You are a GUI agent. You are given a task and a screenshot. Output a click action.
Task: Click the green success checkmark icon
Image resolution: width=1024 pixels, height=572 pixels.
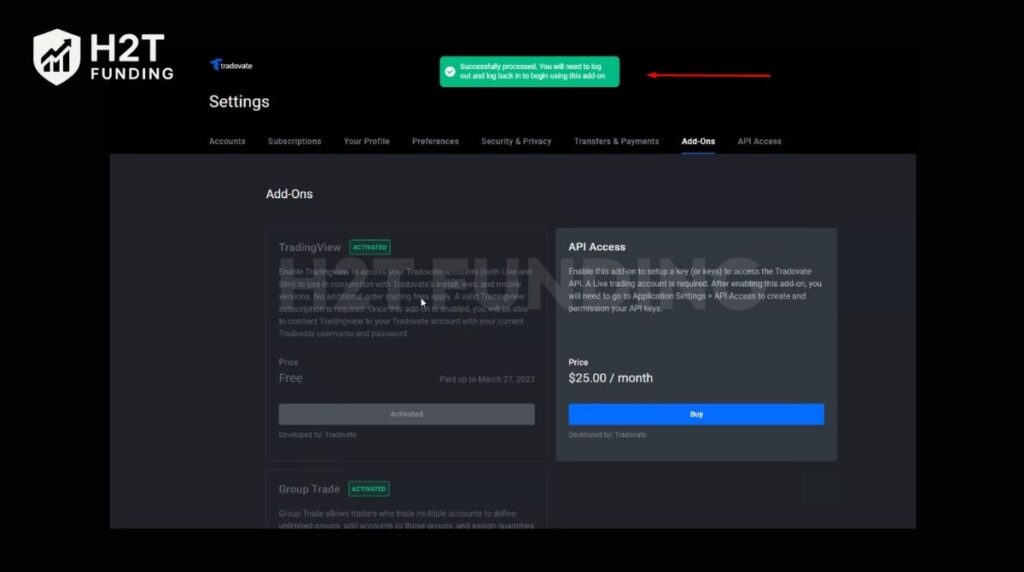[x=450, y=71]
